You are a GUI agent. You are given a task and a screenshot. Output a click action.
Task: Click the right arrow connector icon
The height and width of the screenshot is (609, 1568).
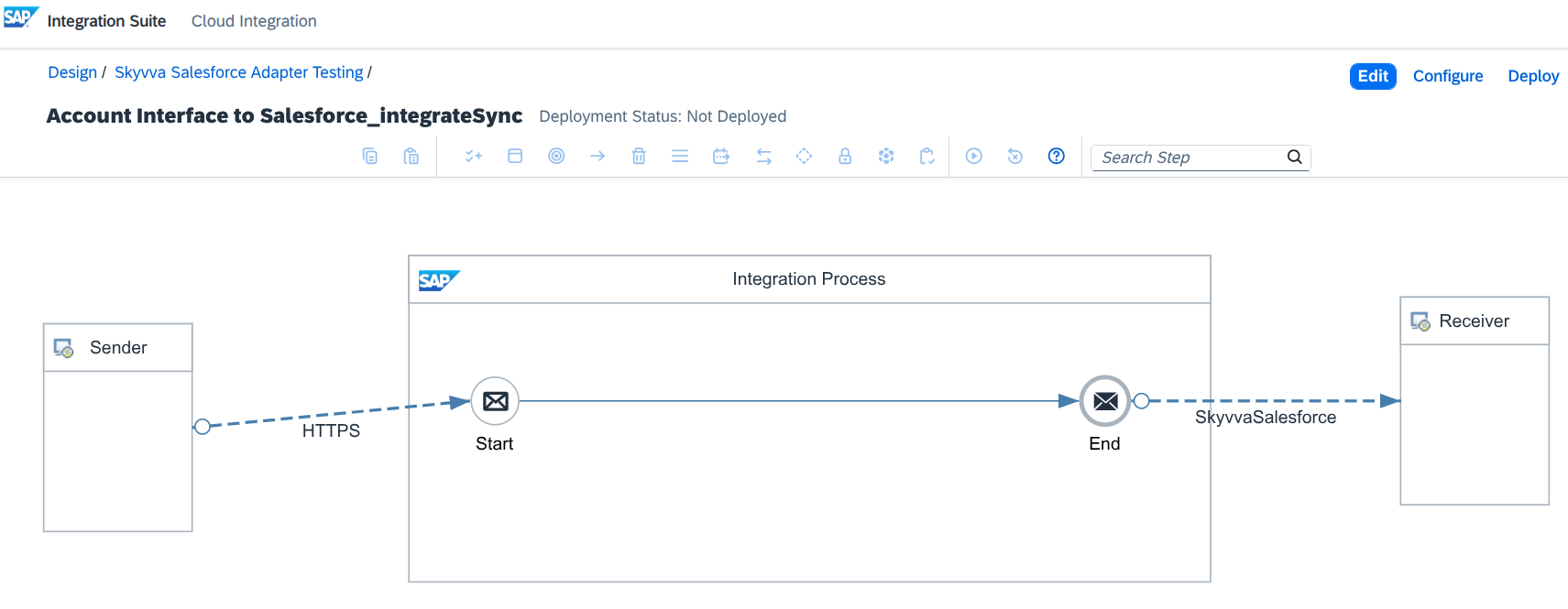[x=598, y=157]
